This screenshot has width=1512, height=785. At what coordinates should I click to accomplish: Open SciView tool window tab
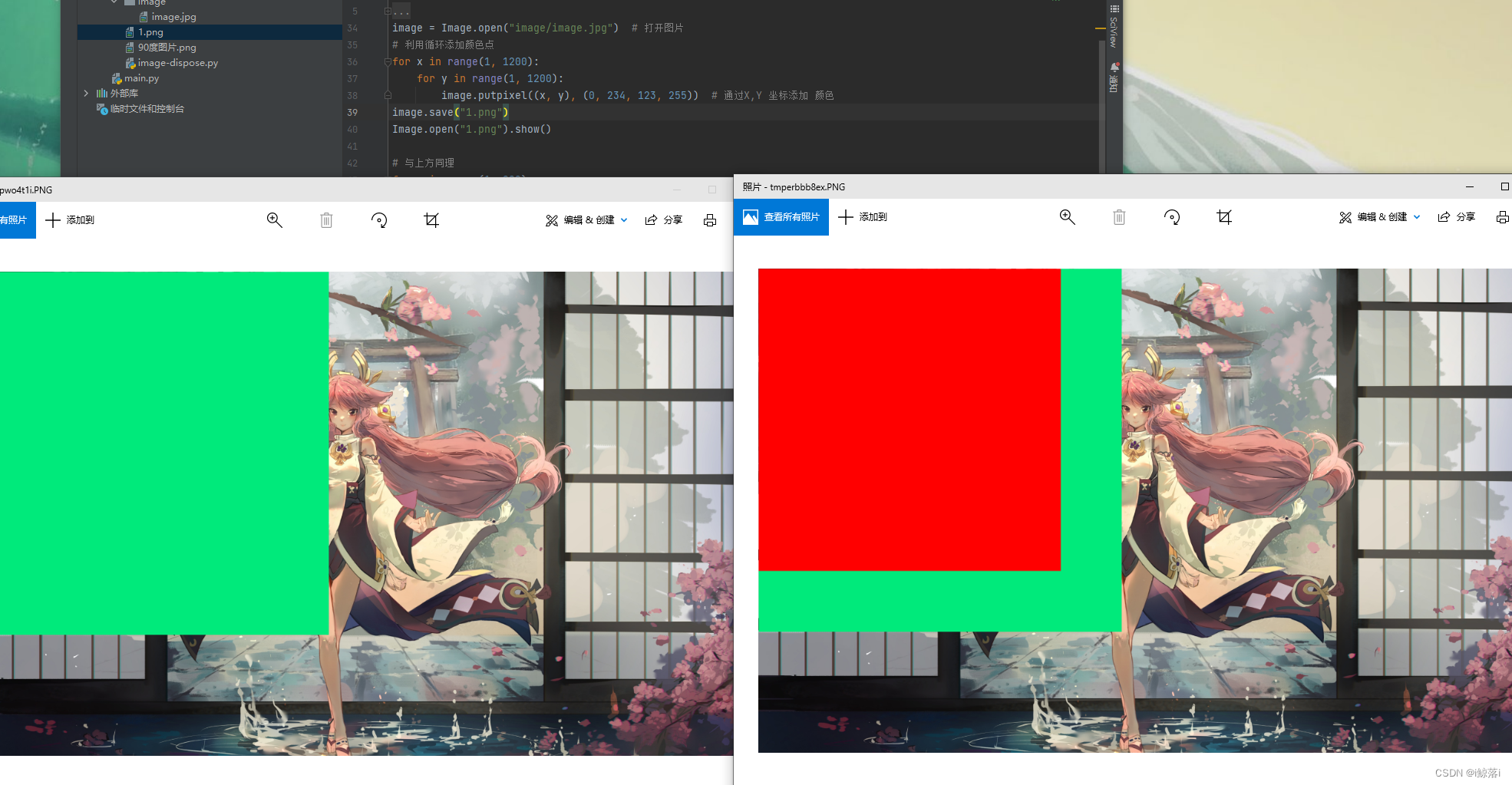pyautogui.click(x=1114, y=25)
